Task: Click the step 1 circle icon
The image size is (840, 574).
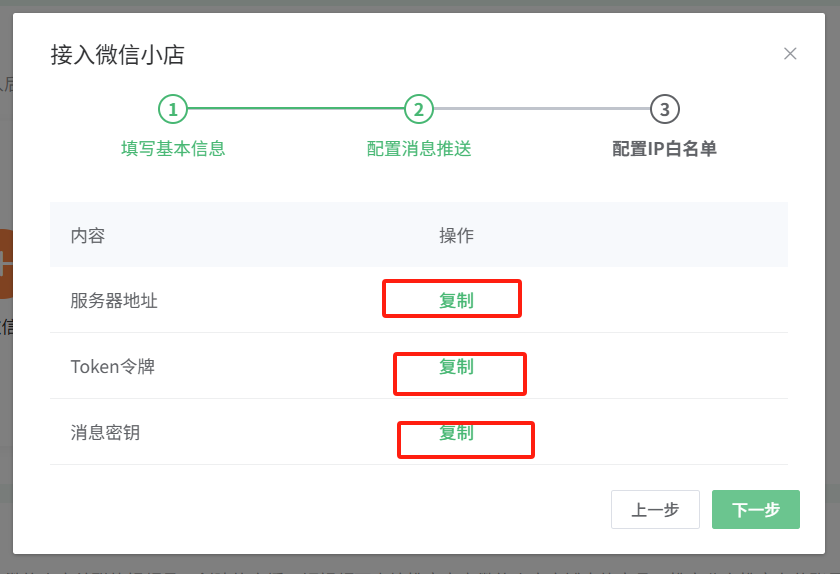Action: click(173, 109)
